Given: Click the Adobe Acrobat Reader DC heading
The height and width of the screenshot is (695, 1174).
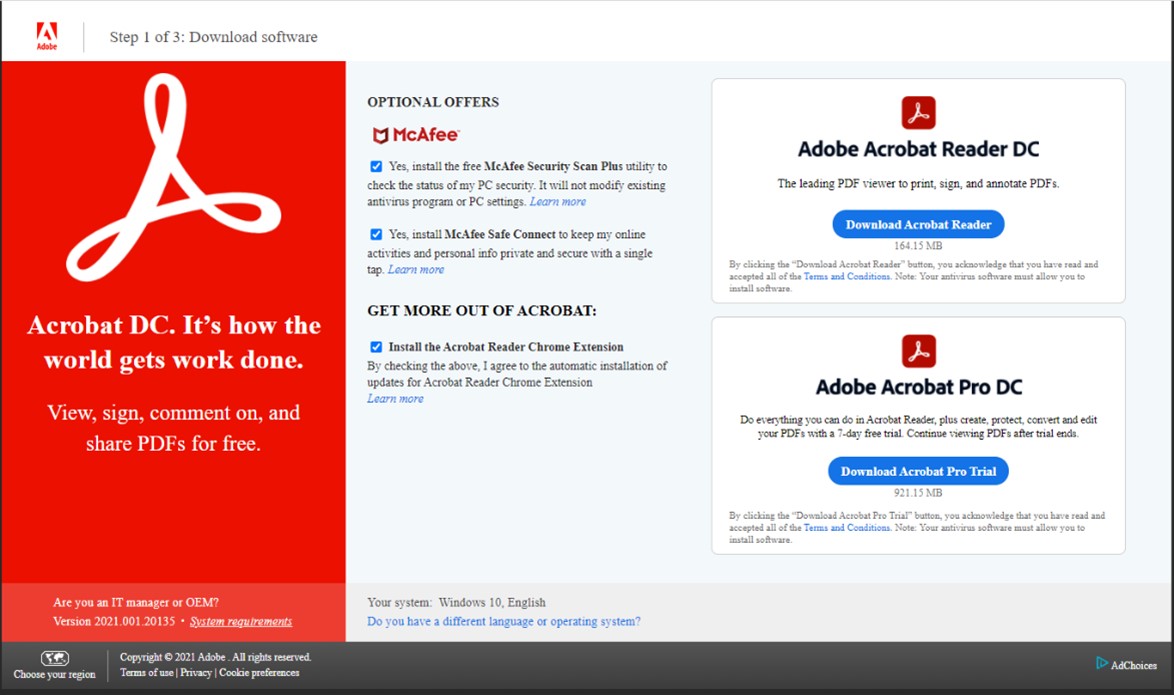Looking at the screenshot, I should click(x=918, y=149).
